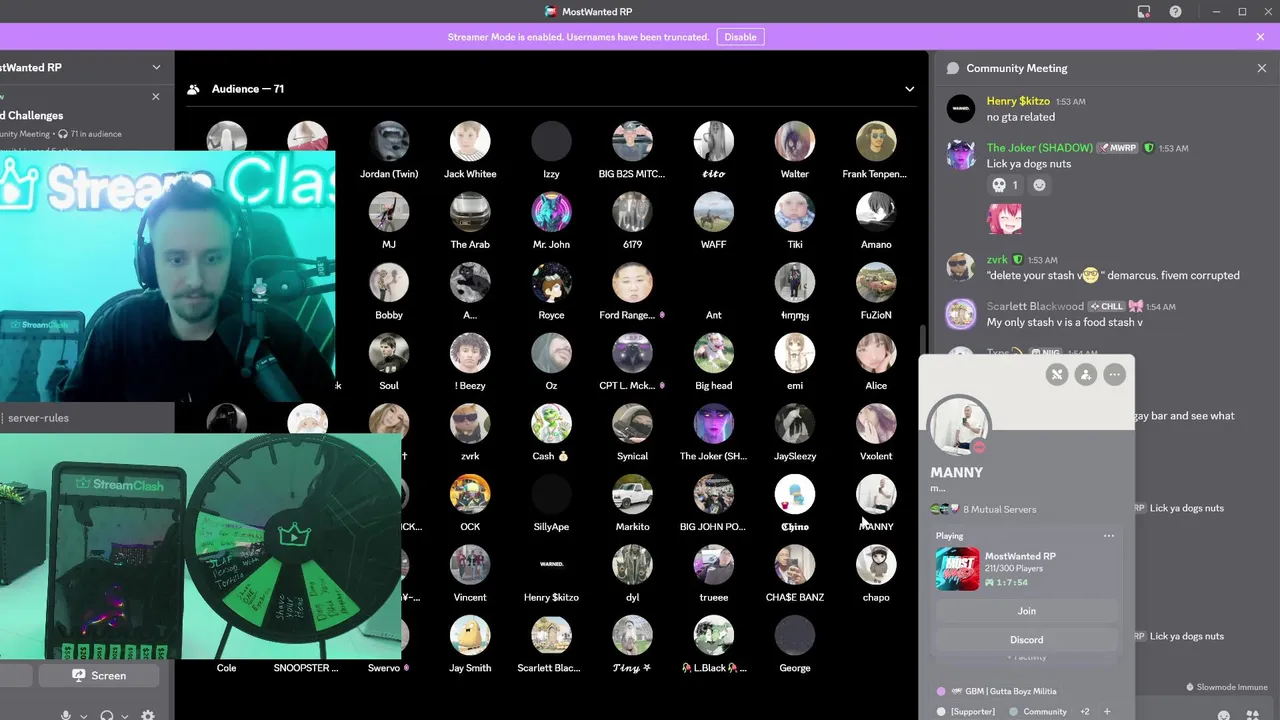Click the add friend icon on MANNY's profile
This screenshot has height=720, width=1280.
tap(1085, 374)
